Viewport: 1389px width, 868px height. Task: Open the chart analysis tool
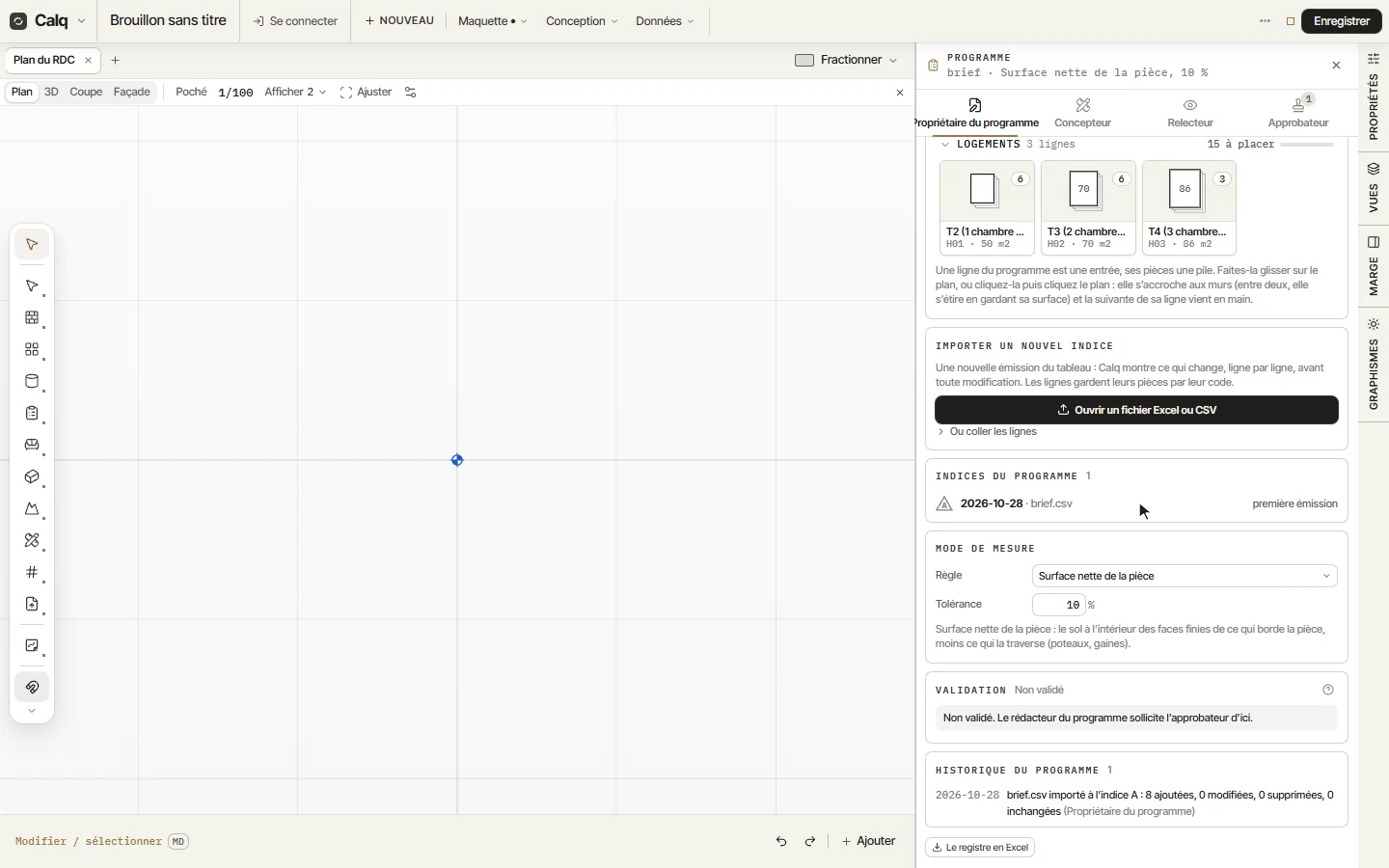click(32, 646)
